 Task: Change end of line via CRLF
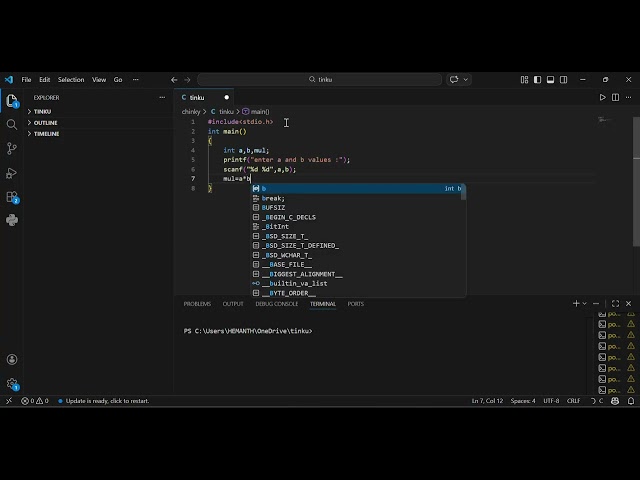[573, 401]
